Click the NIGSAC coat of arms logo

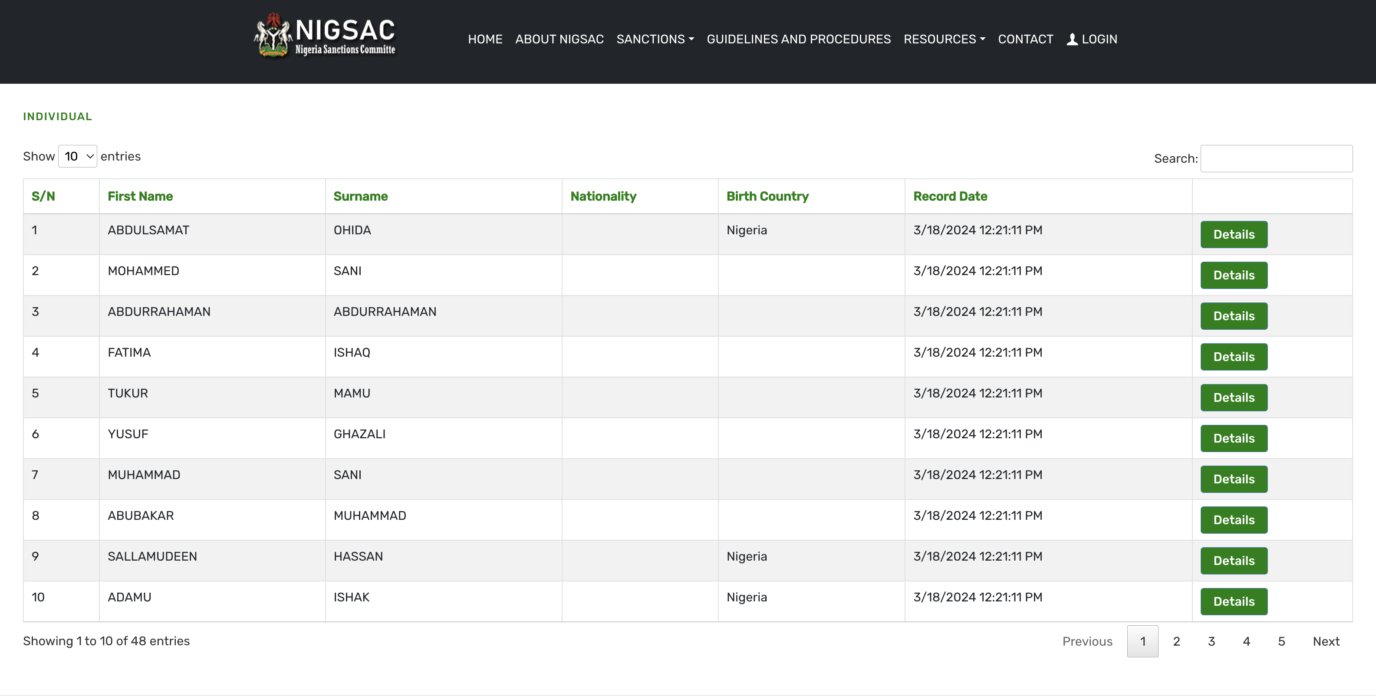tap(273, 36)
